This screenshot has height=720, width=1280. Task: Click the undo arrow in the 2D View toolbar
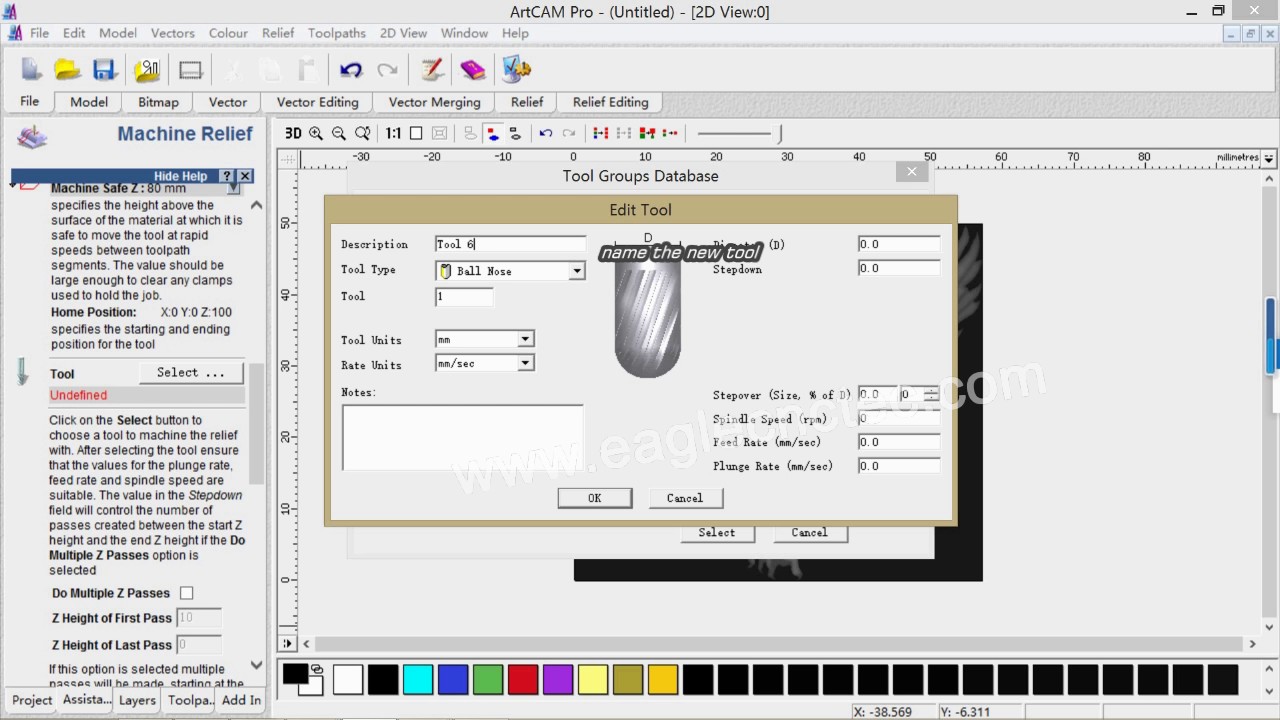click(546, 133)
